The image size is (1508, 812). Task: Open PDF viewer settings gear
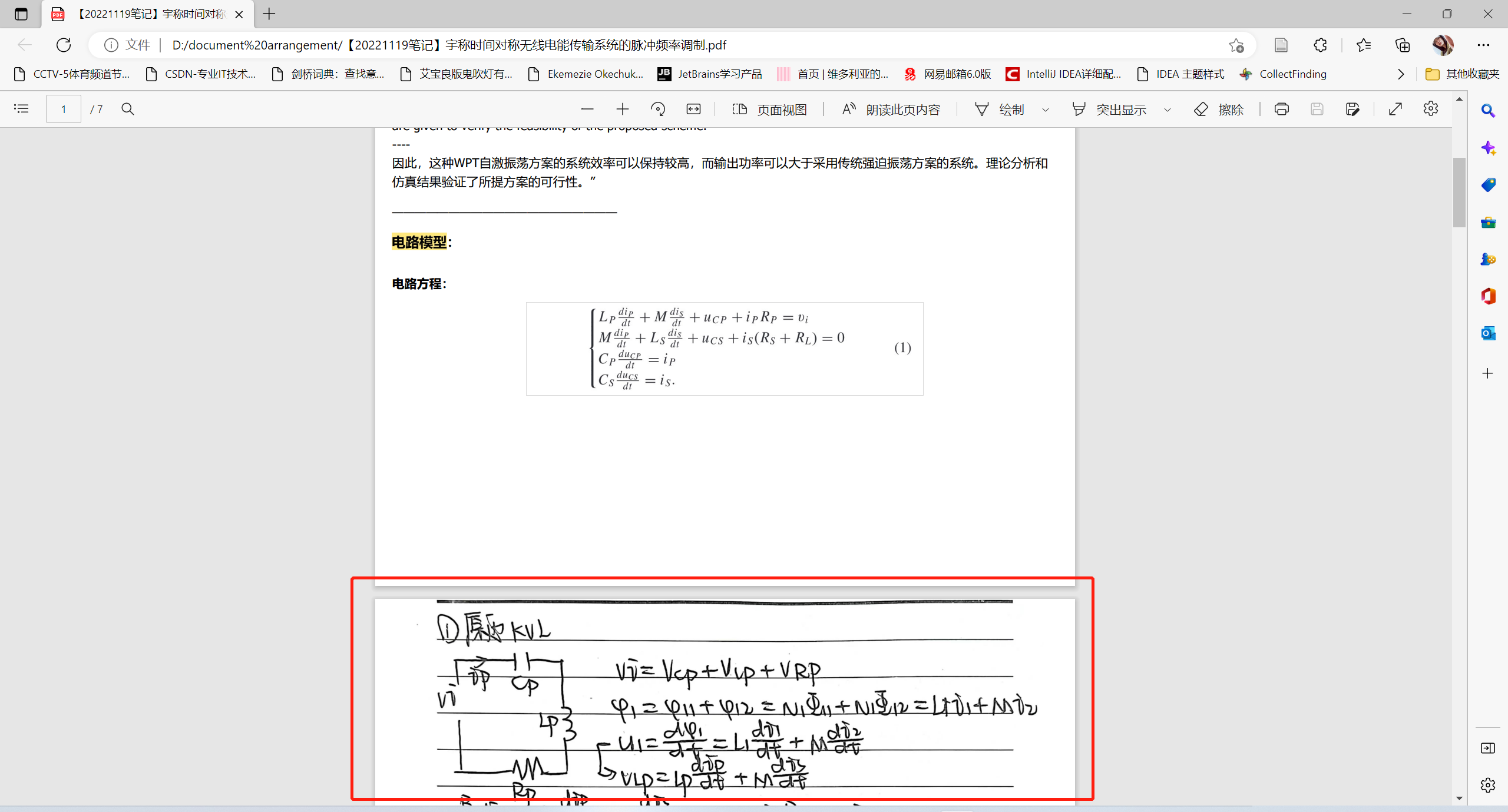(x=1430, y=109)
